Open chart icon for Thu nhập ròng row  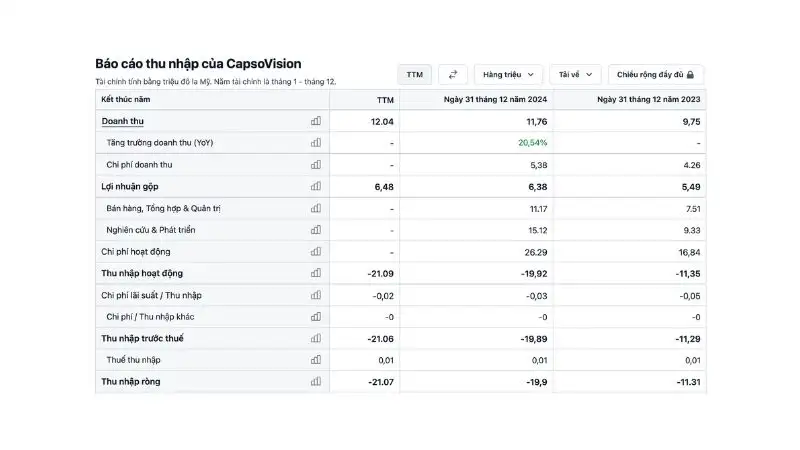[316, 381]
